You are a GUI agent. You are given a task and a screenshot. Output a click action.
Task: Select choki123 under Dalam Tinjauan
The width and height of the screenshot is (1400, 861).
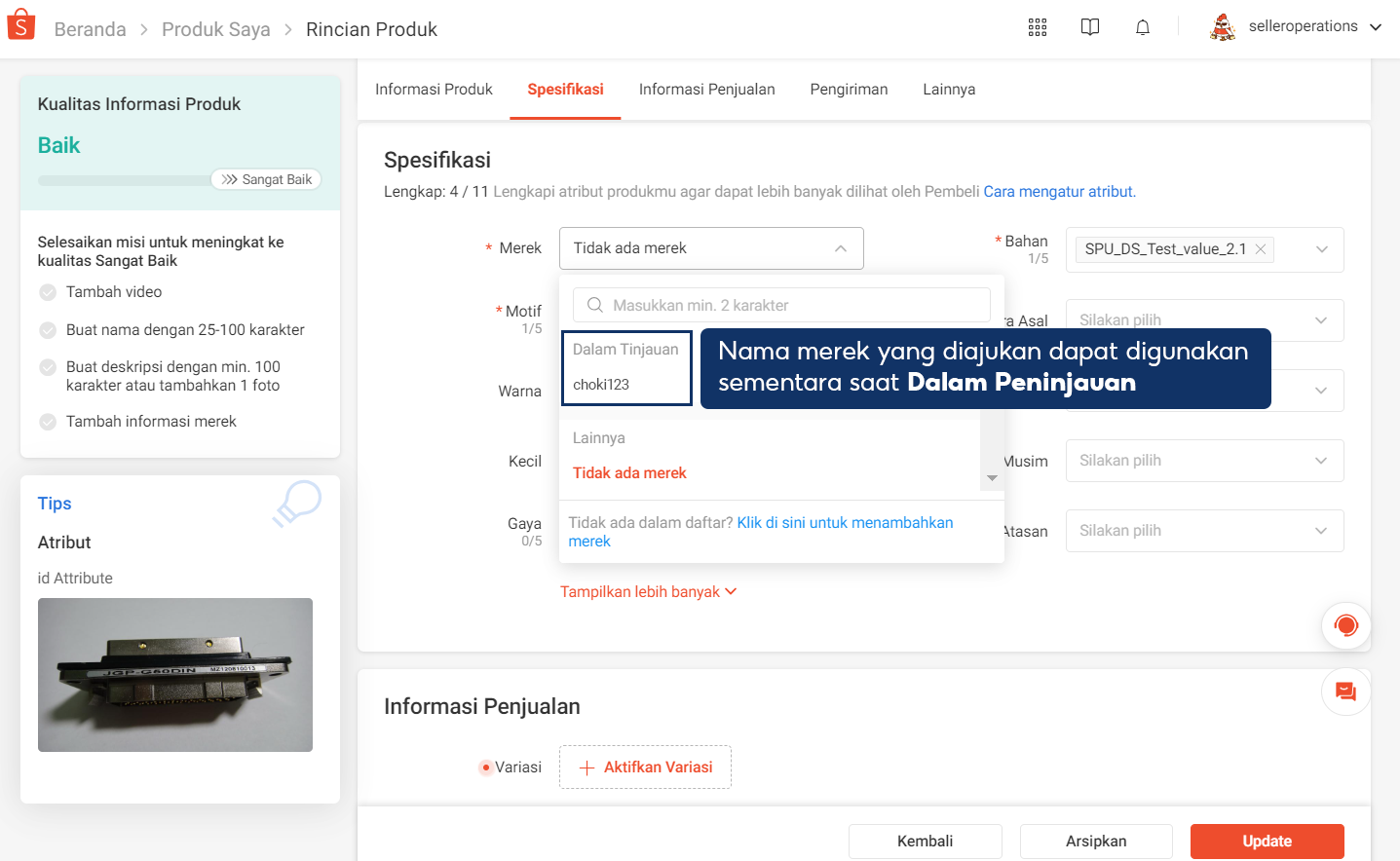tap(599, 382)
